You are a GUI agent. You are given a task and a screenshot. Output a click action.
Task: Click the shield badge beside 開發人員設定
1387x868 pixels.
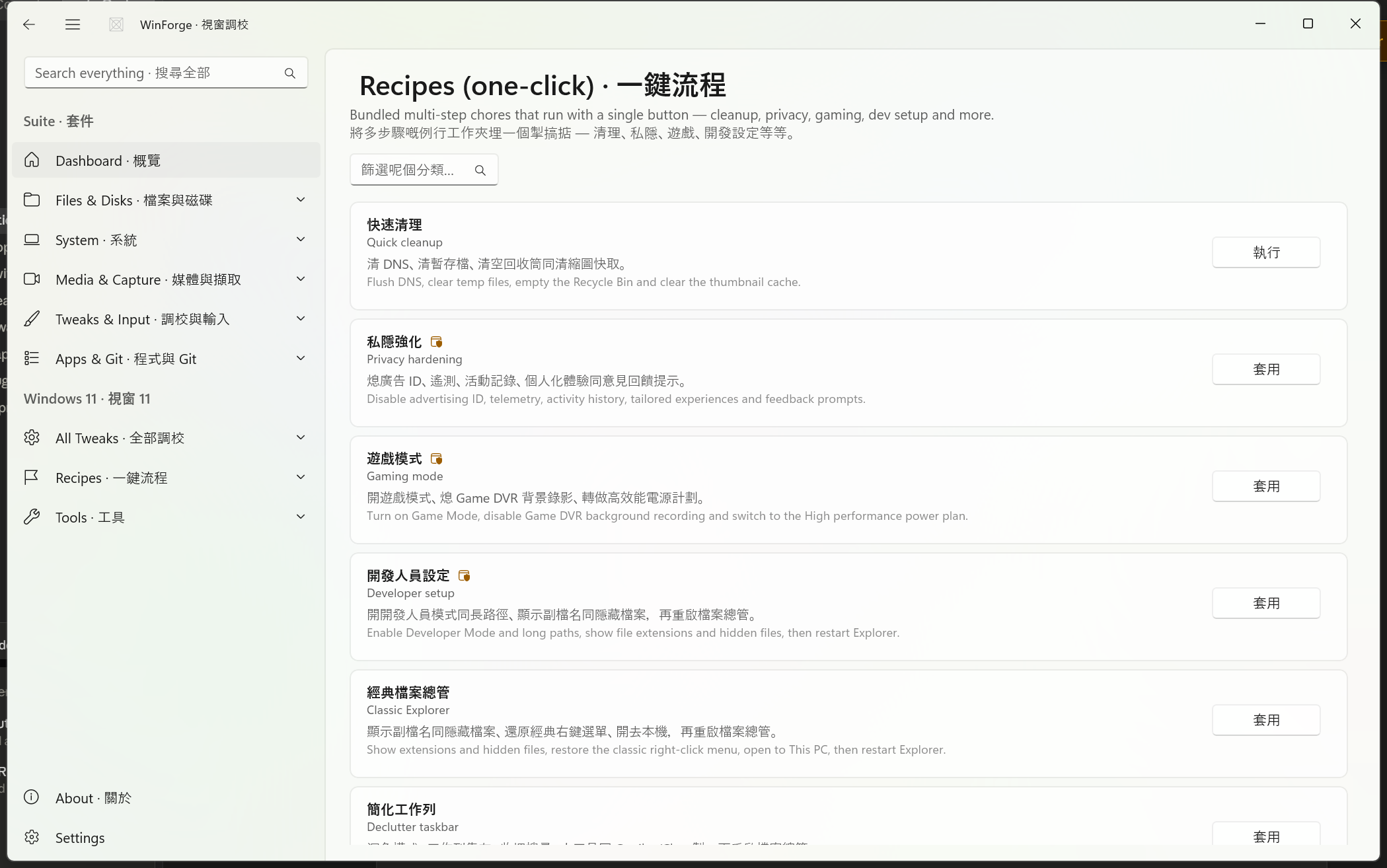pos(464,575)
